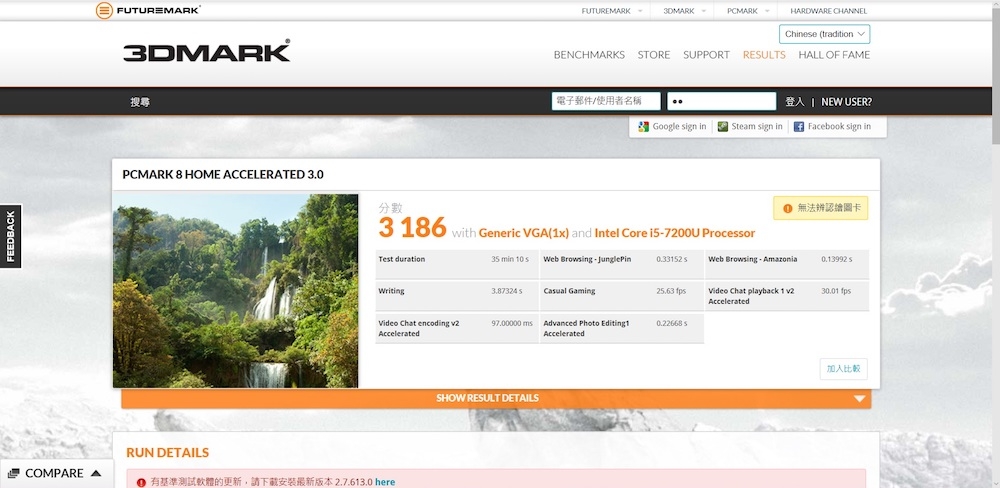The height and width of the screenshot is (488, 1000).
Task: Click the 97.00000 ms value
Action: coord(511,323)
